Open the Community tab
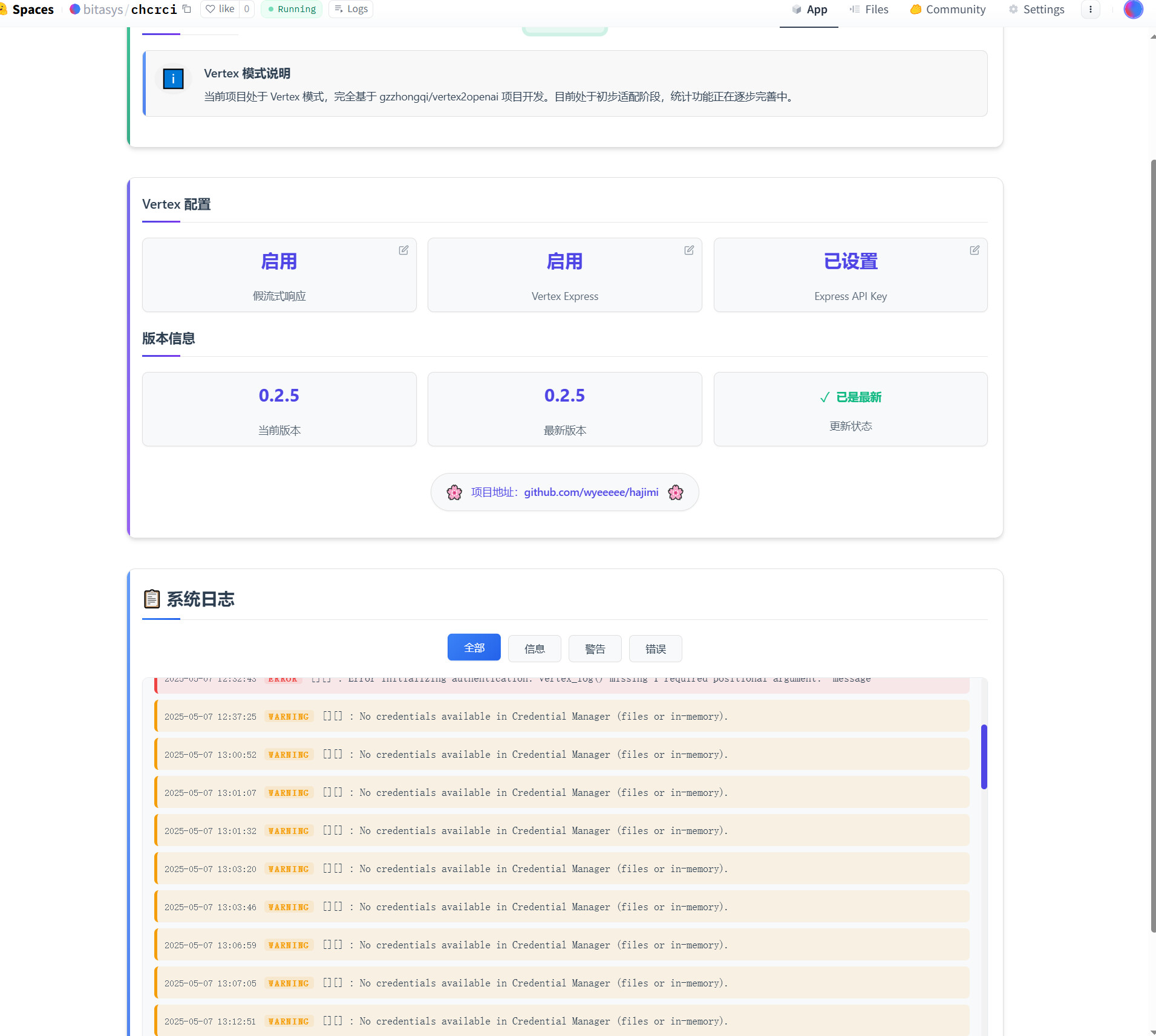Viewport: 1156px width, 1036px height. [948, 10]
